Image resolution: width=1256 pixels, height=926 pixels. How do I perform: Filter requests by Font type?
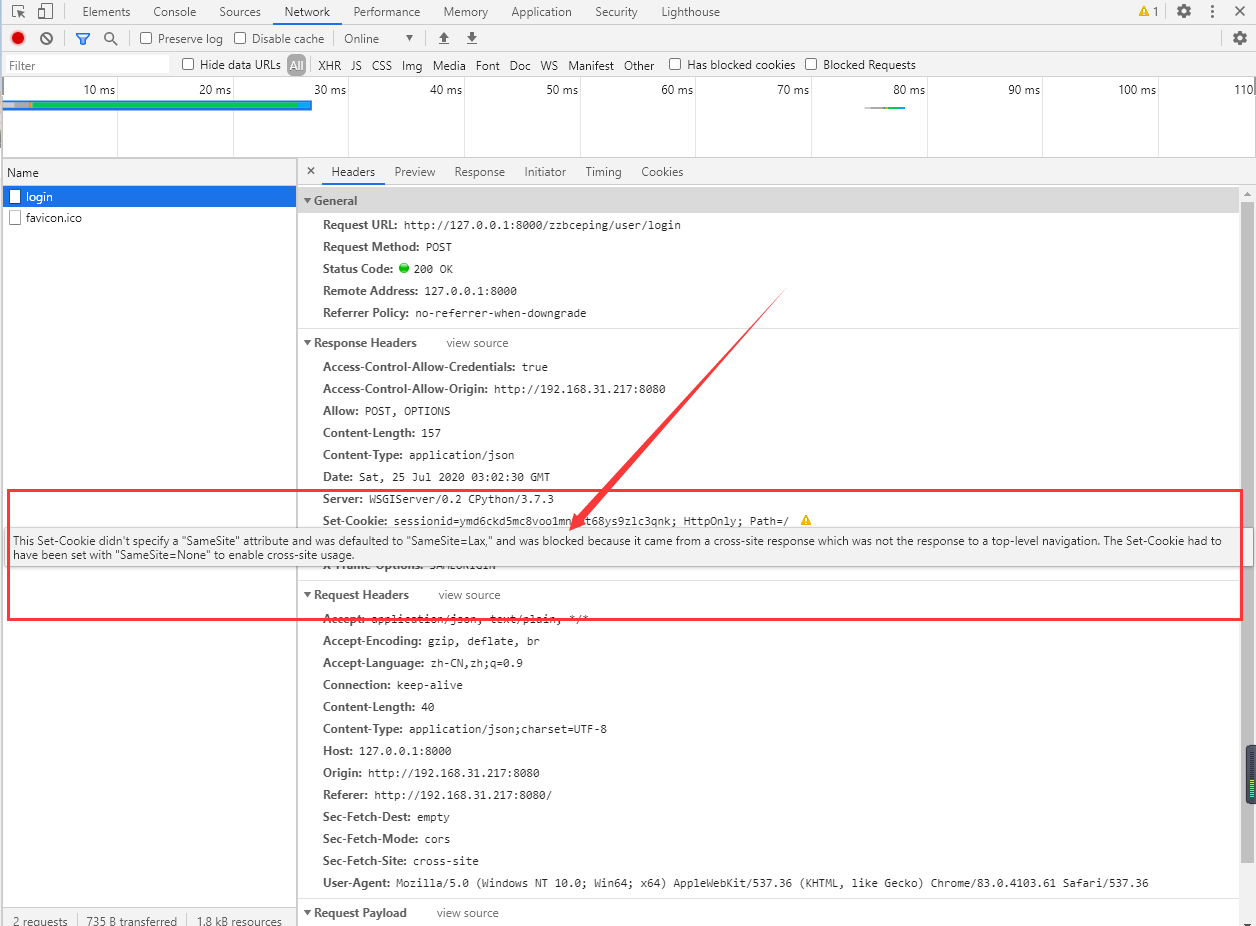pos(488,65)
